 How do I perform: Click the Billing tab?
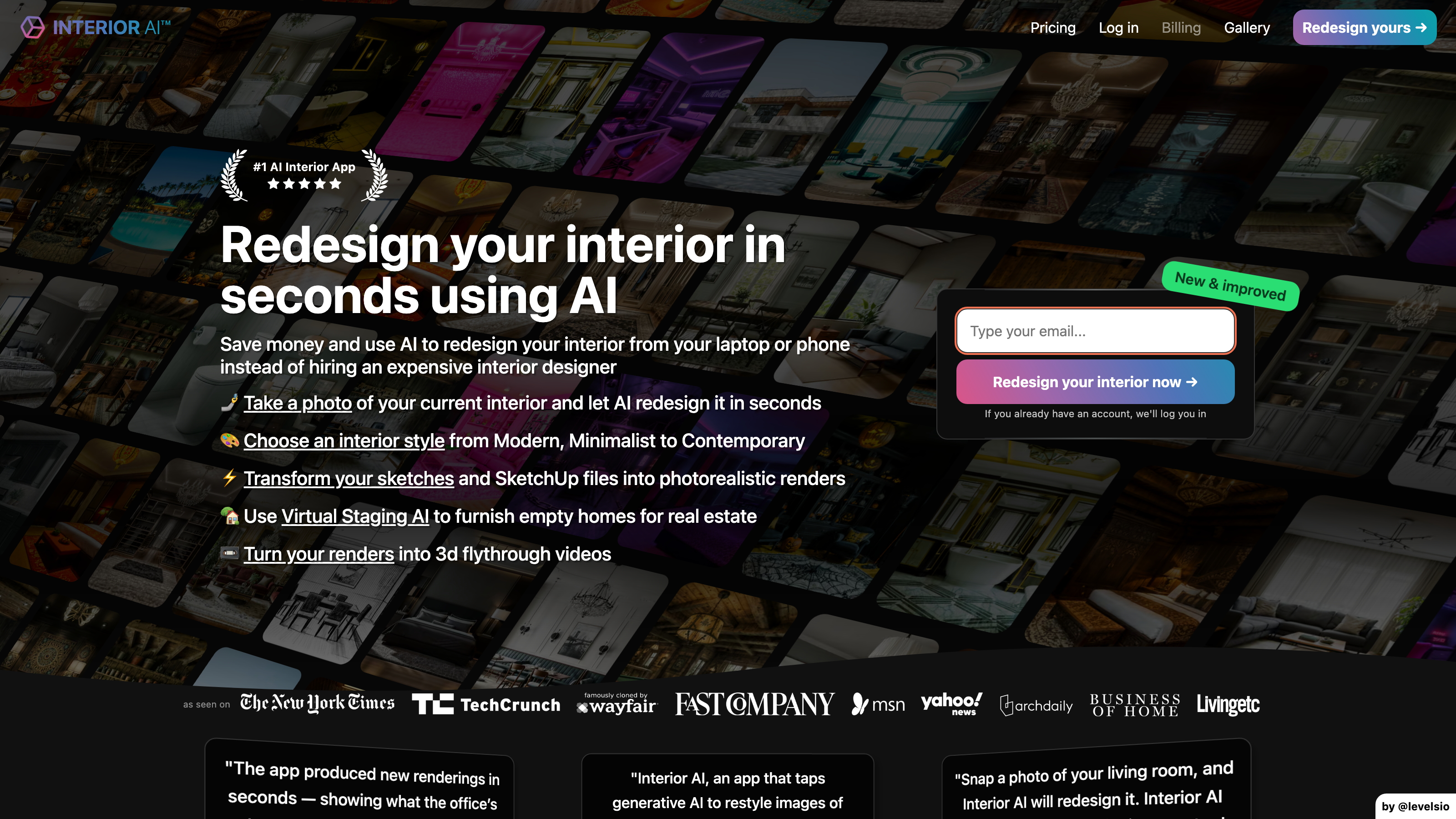tap(1181, 27)
